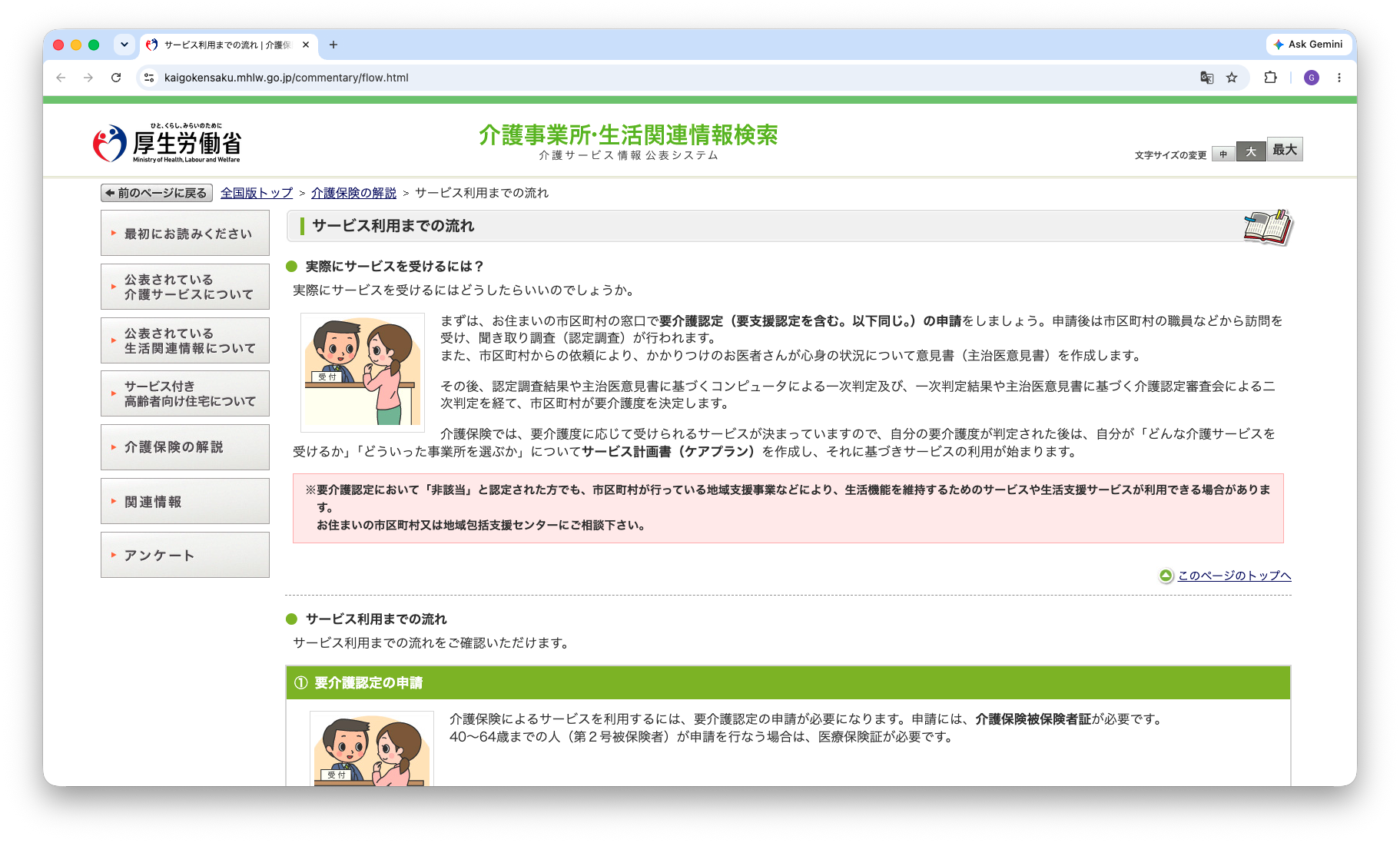This screenshot has width=1400, height=843.
Task: Open 関連情報 in the sidebar
Action: click(x=185, y=501)
